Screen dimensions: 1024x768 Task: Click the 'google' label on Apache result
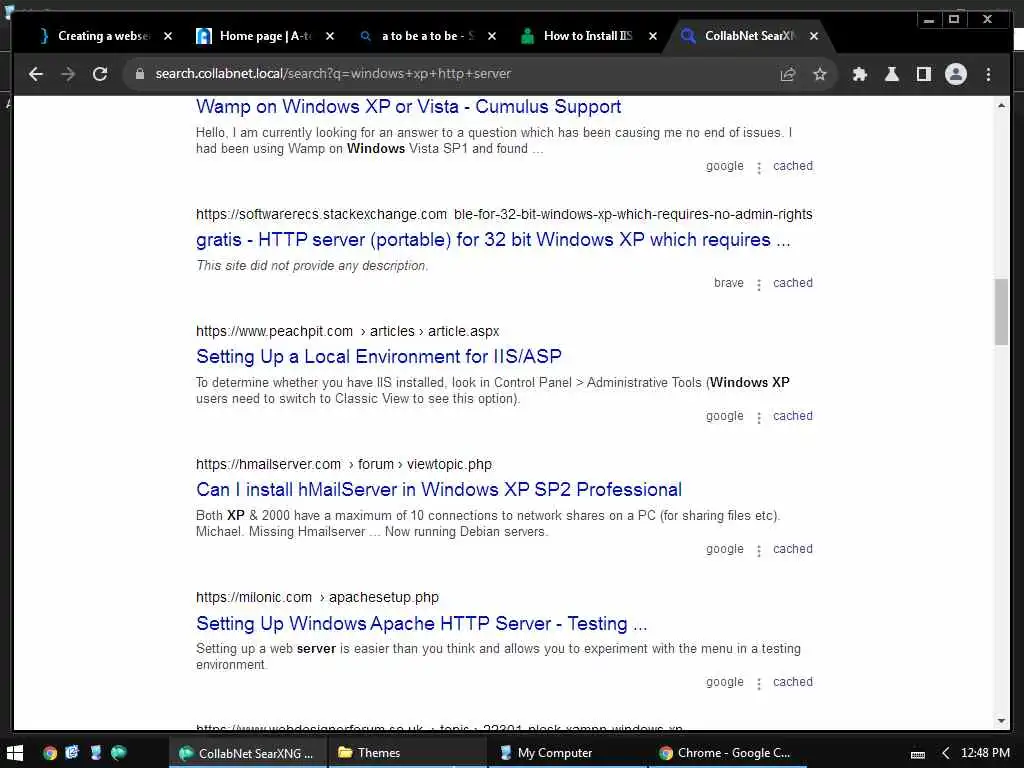pyautogui.click(x=724, y=682)
